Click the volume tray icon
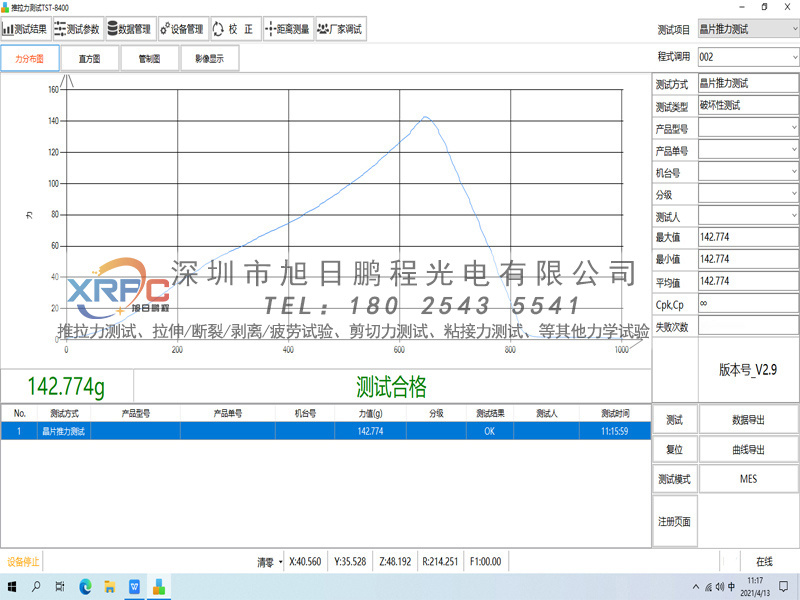Screen dimensions: 800x600 click(x=719, y=587)
